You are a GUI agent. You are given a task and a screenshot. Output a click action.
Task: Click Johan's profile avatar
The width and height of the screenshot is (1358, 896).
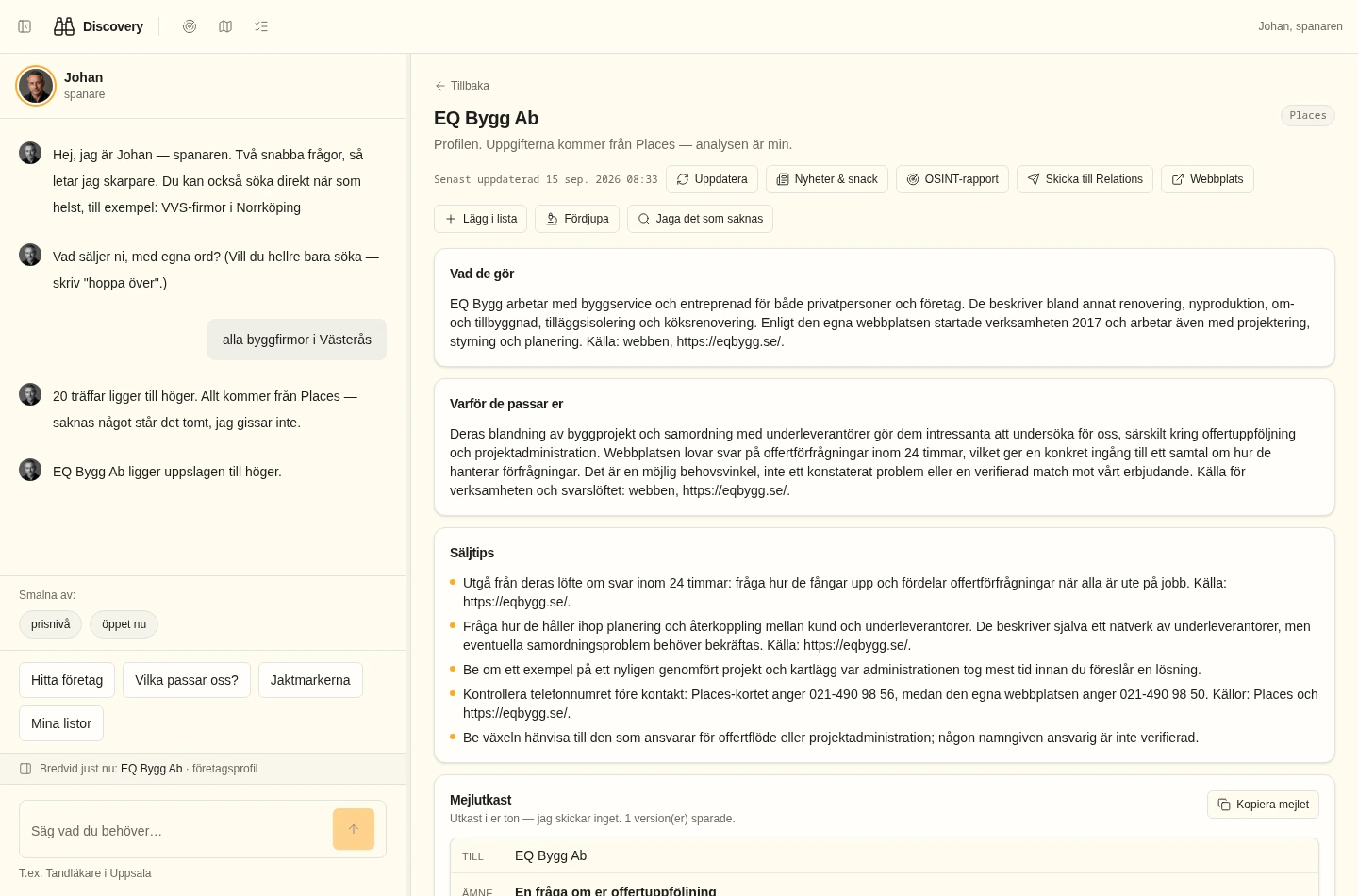coord(36,86)
